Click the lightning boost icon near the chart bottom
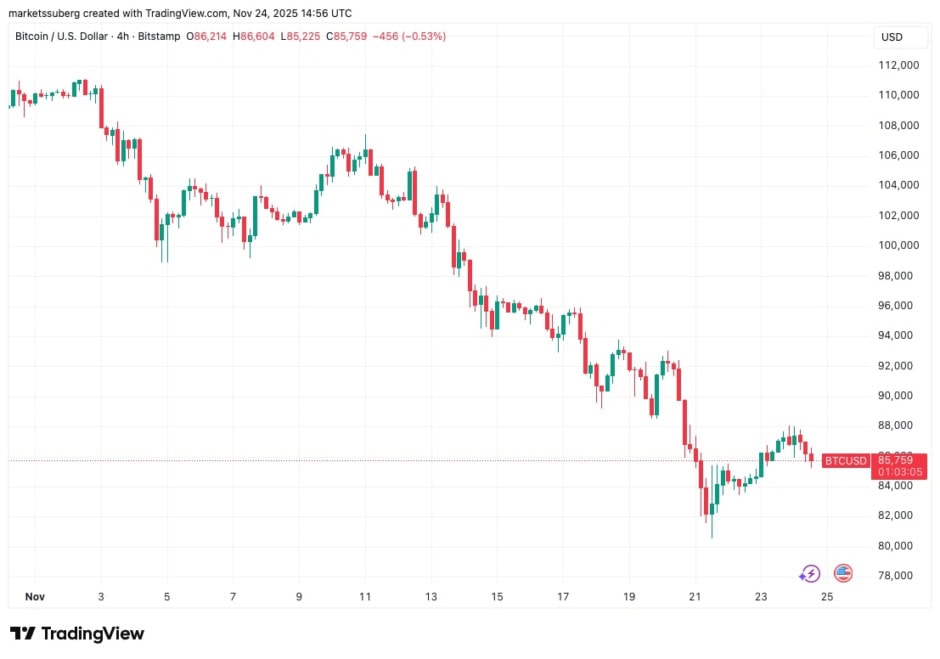This screenshot has width=940, height=659. point(809,573)
